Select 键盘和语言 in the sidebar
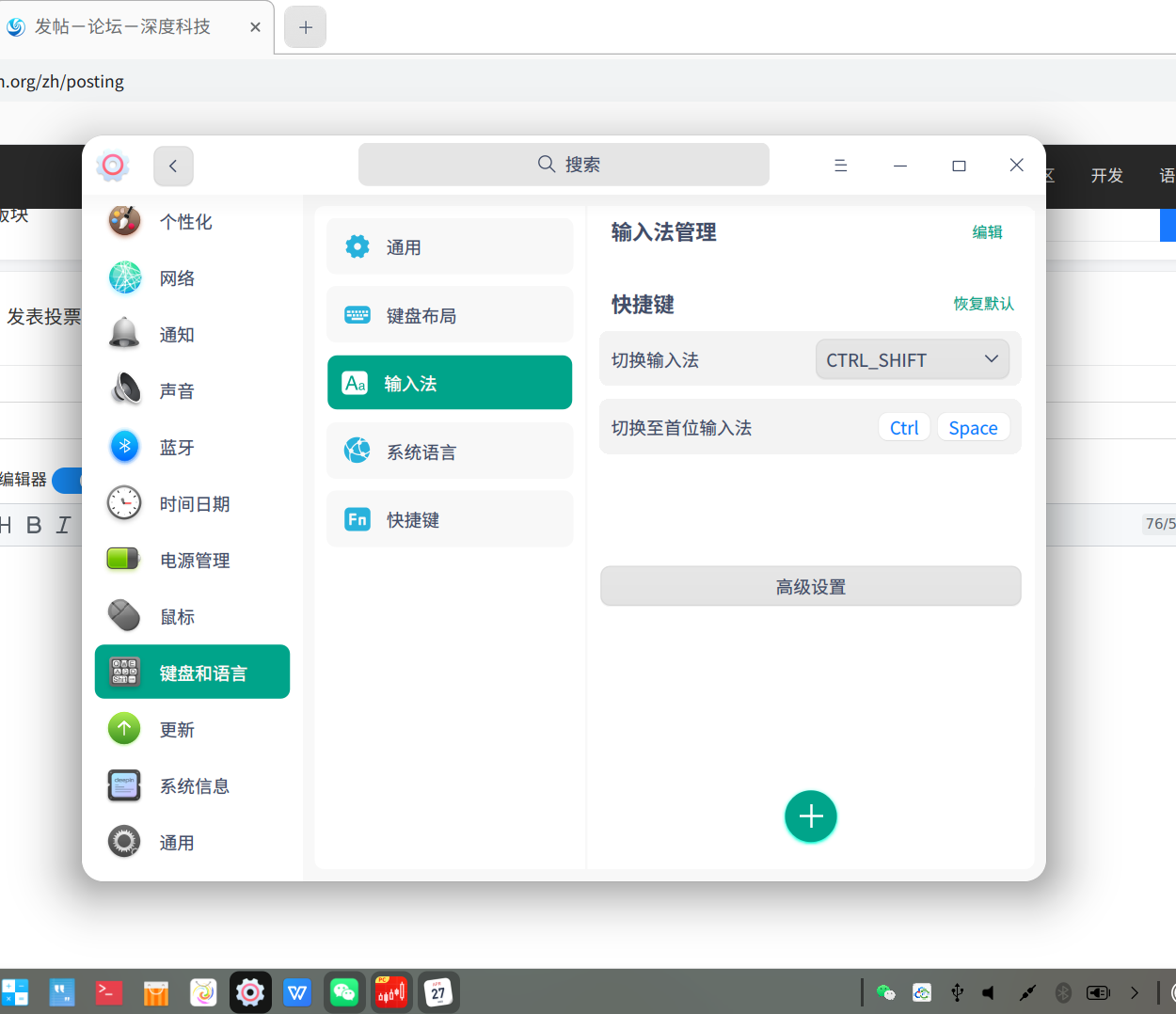 coord(192,672)
